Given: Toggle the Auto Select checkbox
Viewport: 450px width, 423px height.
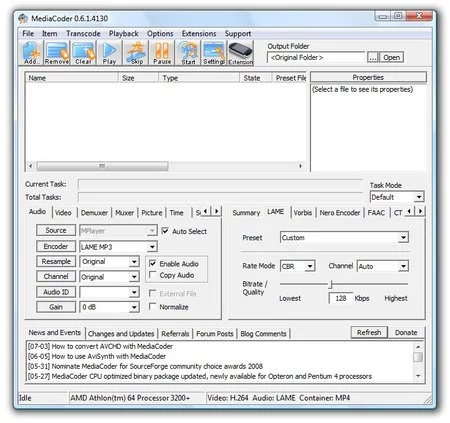Looking at the screenshot, I should [x=165, y=231].
